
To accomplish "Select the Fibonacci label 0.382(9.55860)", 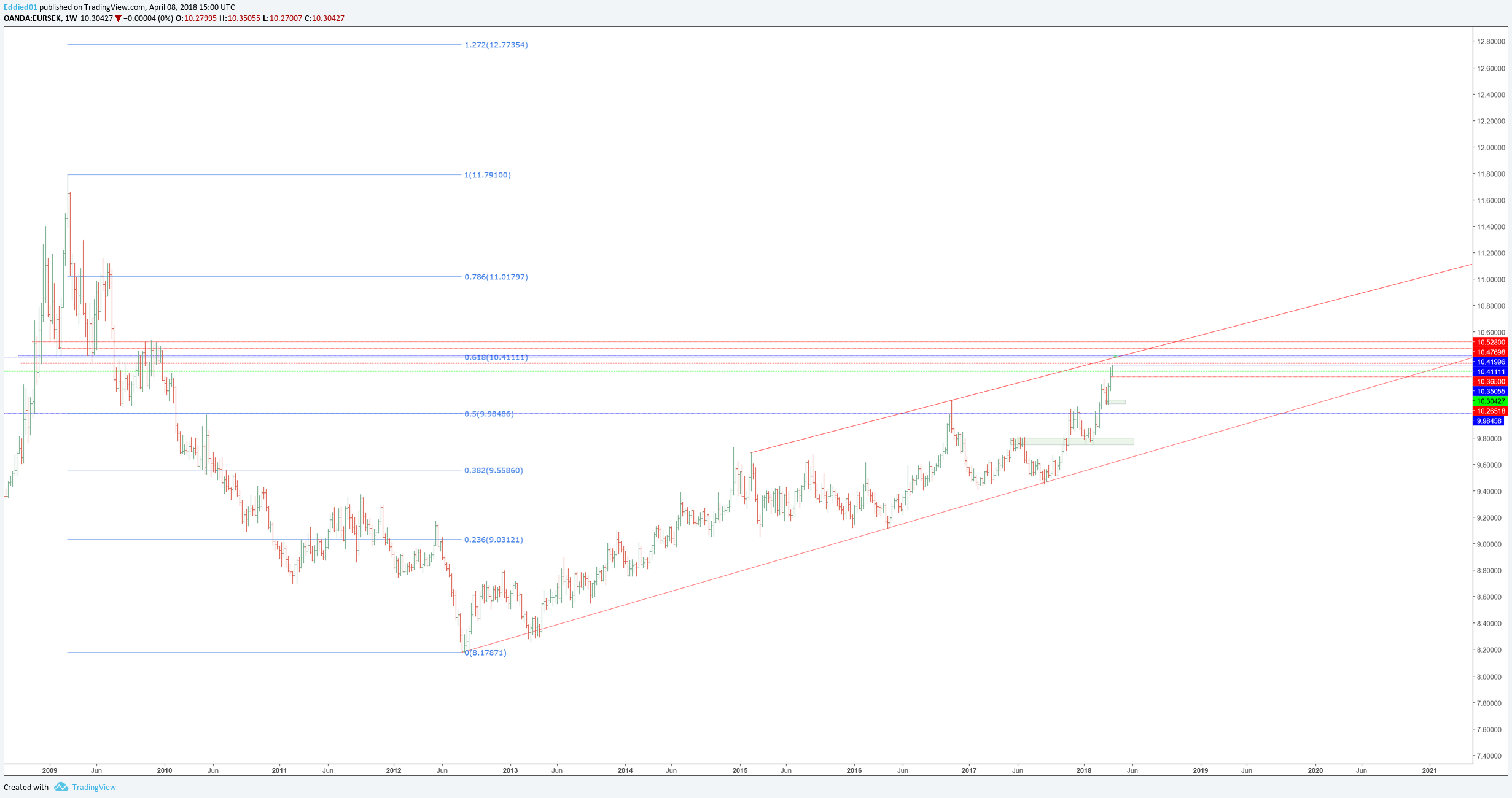I will [x=494, y=470].
